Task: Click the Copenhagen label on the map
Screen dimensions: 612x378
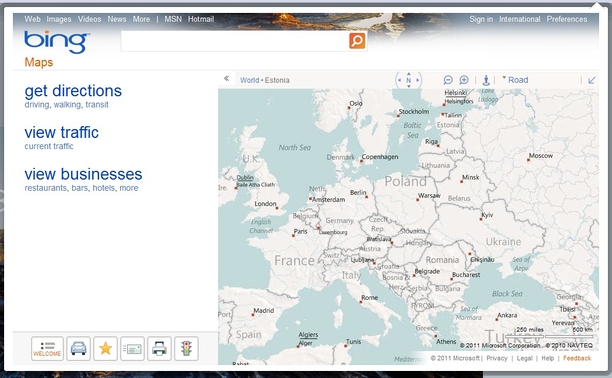Action: coord(380,157)
